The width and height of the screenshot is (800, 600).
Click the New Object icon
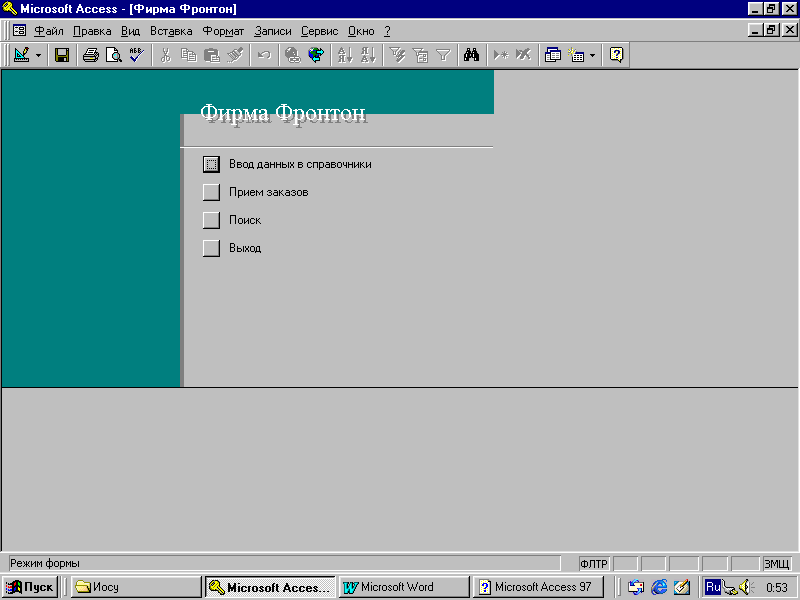pyautogui.click(x=577, y=55)
